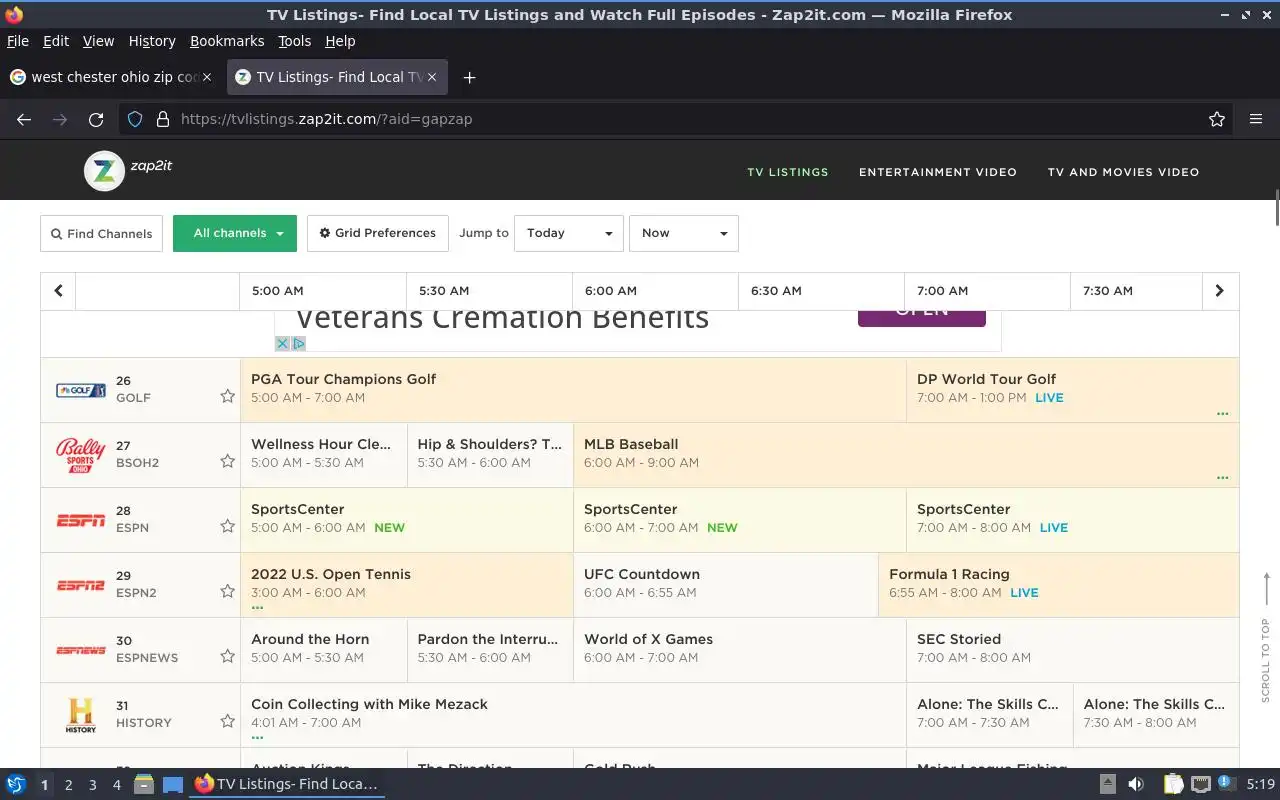Show later times with the right grid arrow
The width and height of the screenshot is (1280, 800).
[1219, 291]
